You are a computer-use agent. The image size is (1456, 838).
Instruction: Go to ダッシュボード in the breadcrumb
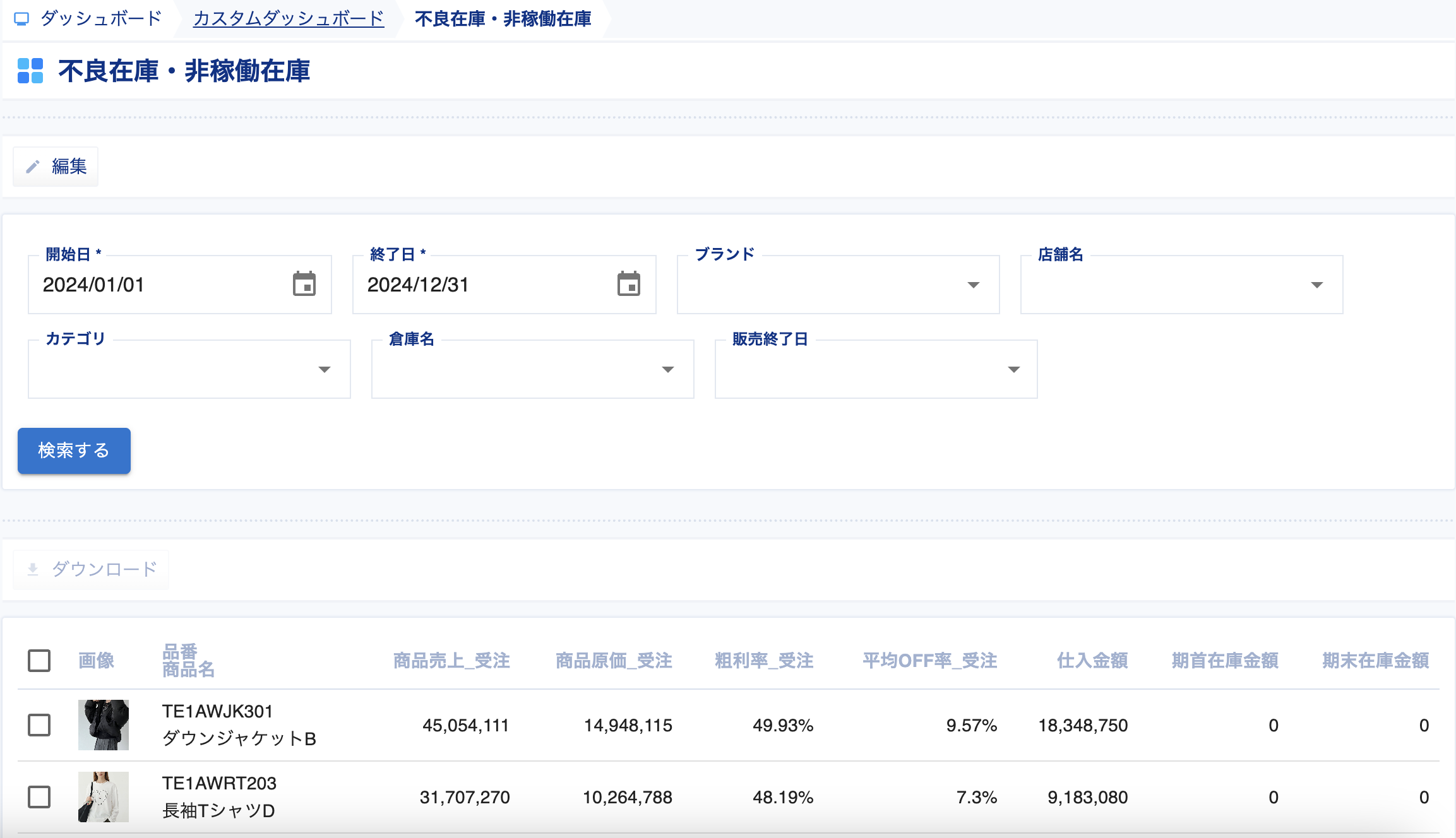coord(101,19)
